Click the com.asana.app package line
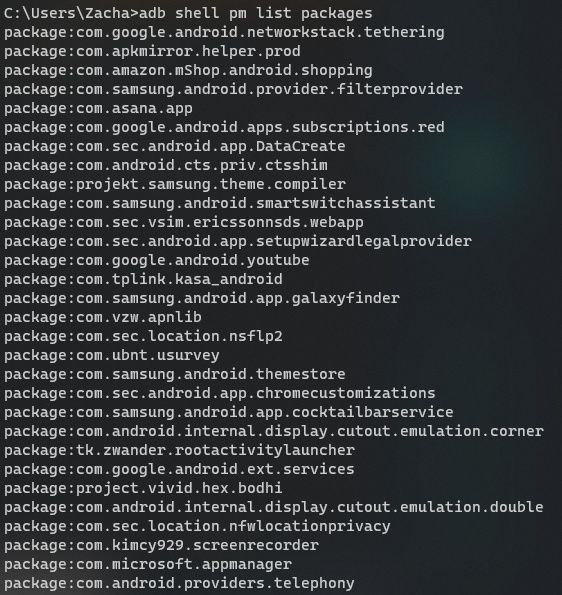The image size is (562, 595). [98, 108]
